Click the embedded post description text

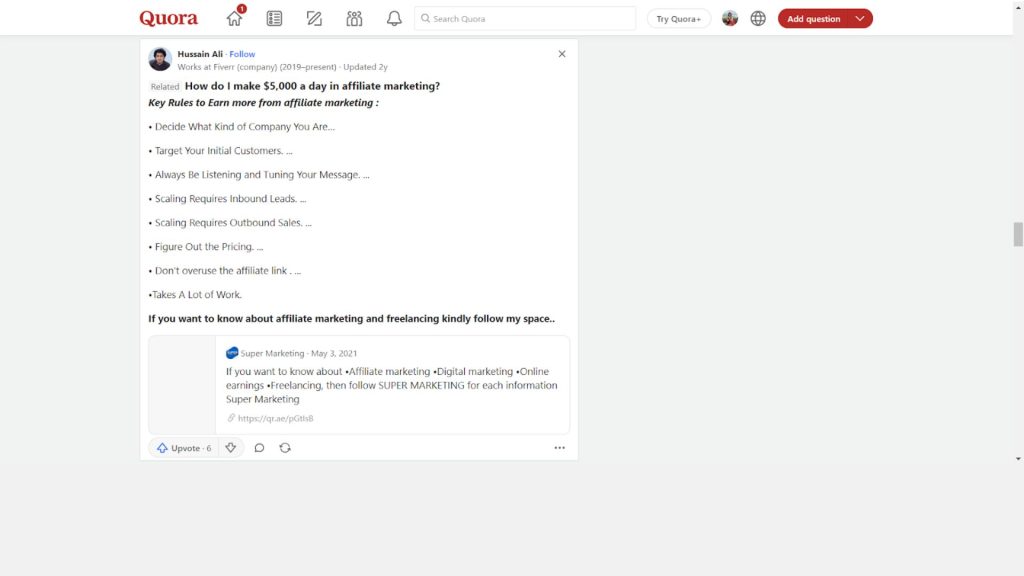tap(392, 385)
